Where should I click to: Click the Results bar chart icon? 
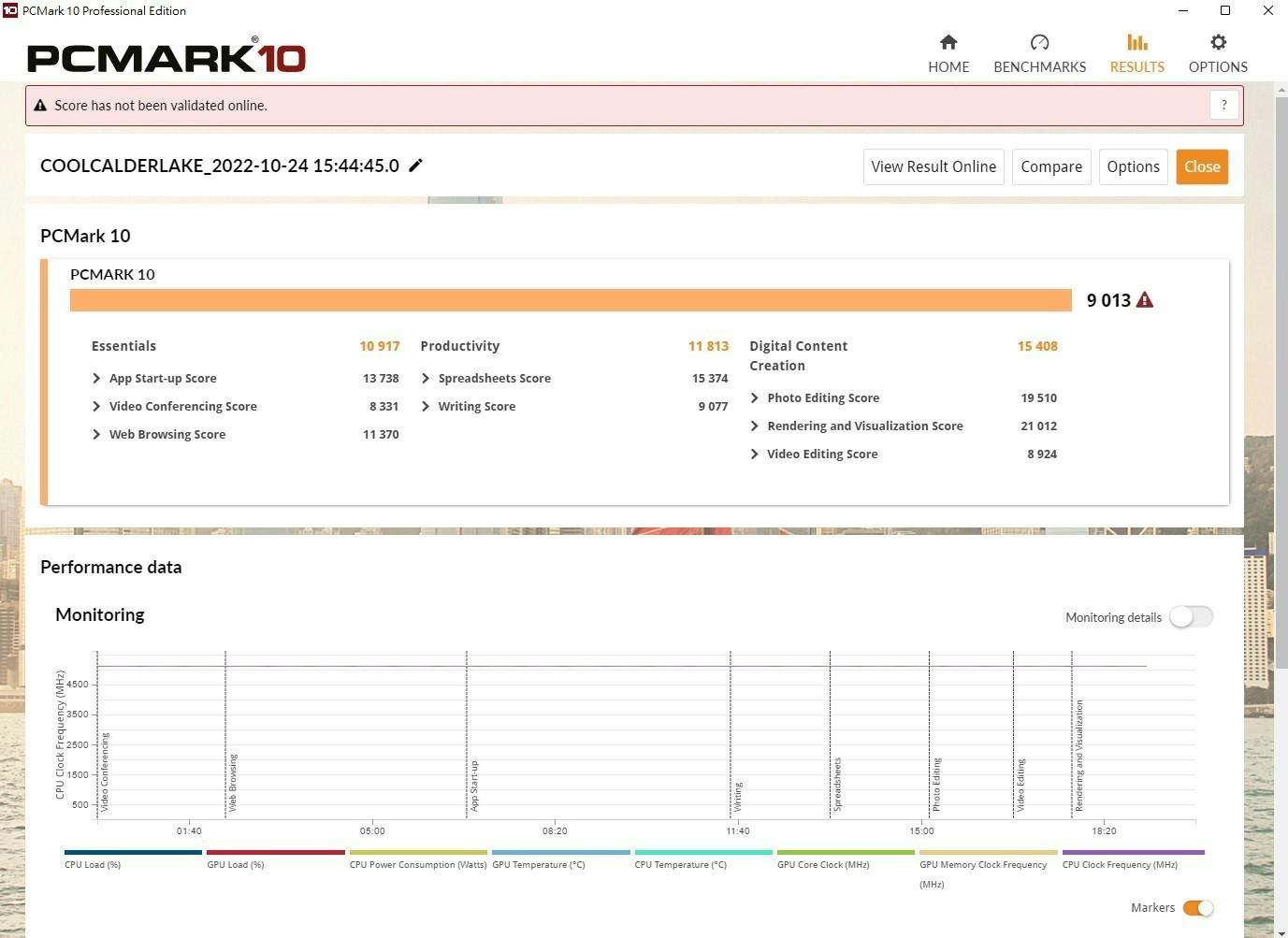point(1136,43)
